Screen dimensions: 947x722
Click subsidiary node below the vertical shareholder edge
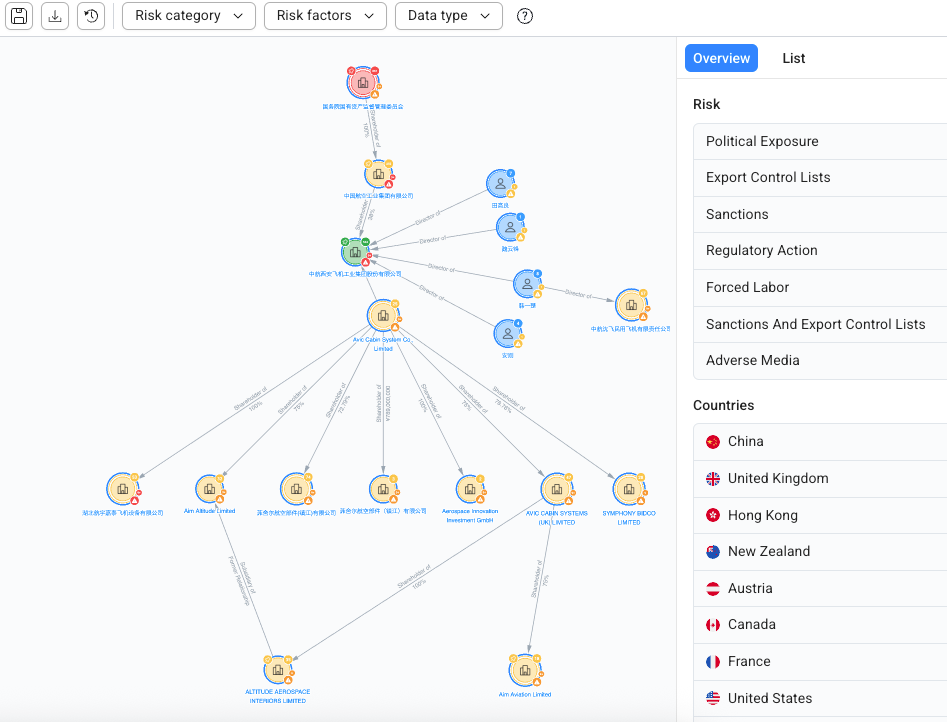click(x=383, y=489)
